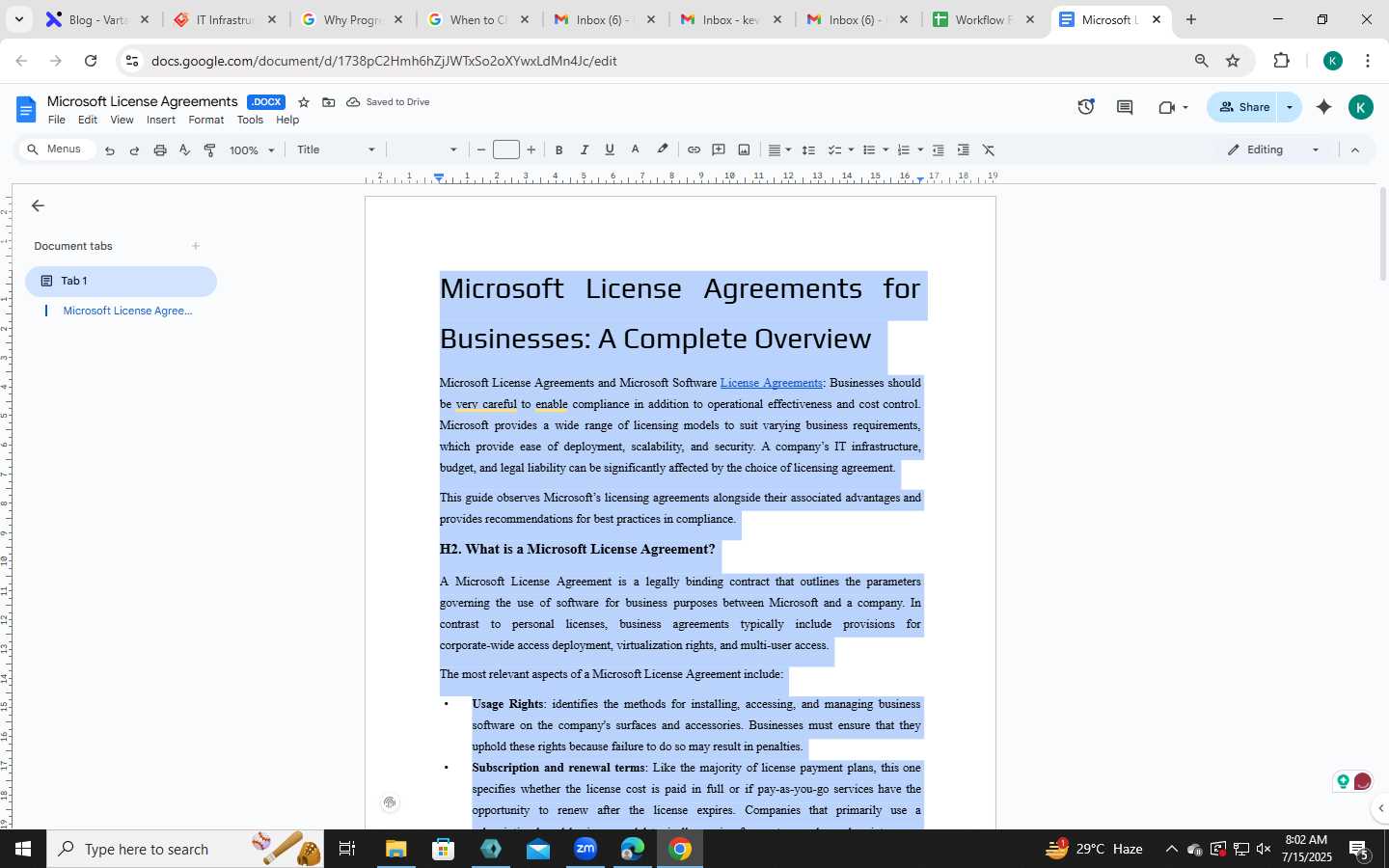Open File Explorer from the taskbar
Viewport: 1389px width, 868px height.
[x=395, y=849]
